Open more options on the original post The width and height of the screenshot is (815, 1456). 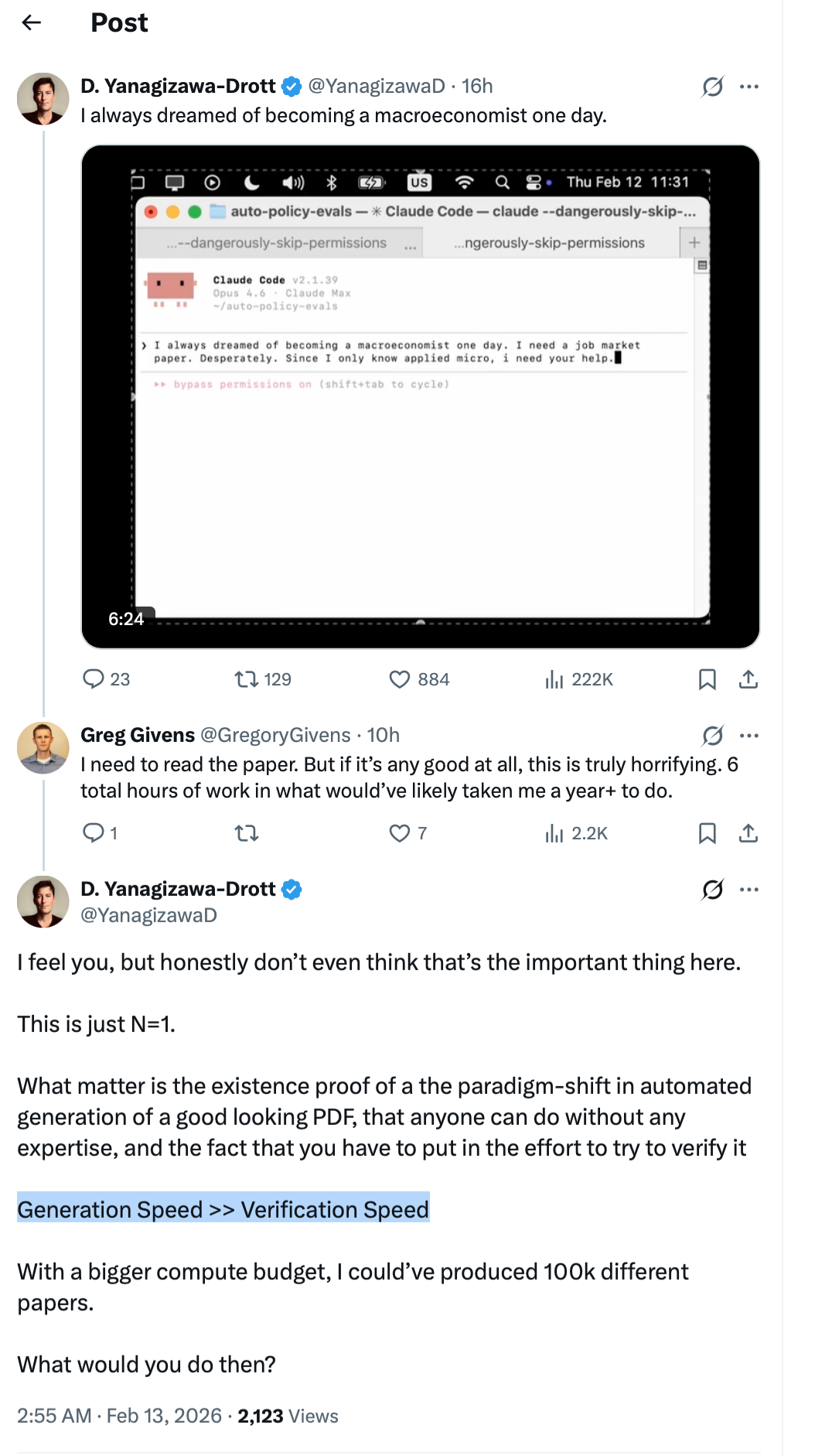pos(749,87)
